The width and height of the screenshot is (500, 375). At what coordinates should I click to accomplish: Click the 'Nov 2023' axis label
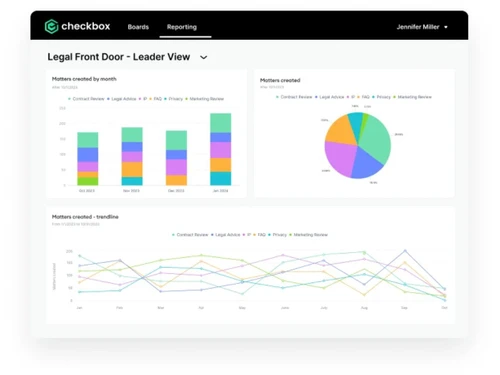[131, 191]
